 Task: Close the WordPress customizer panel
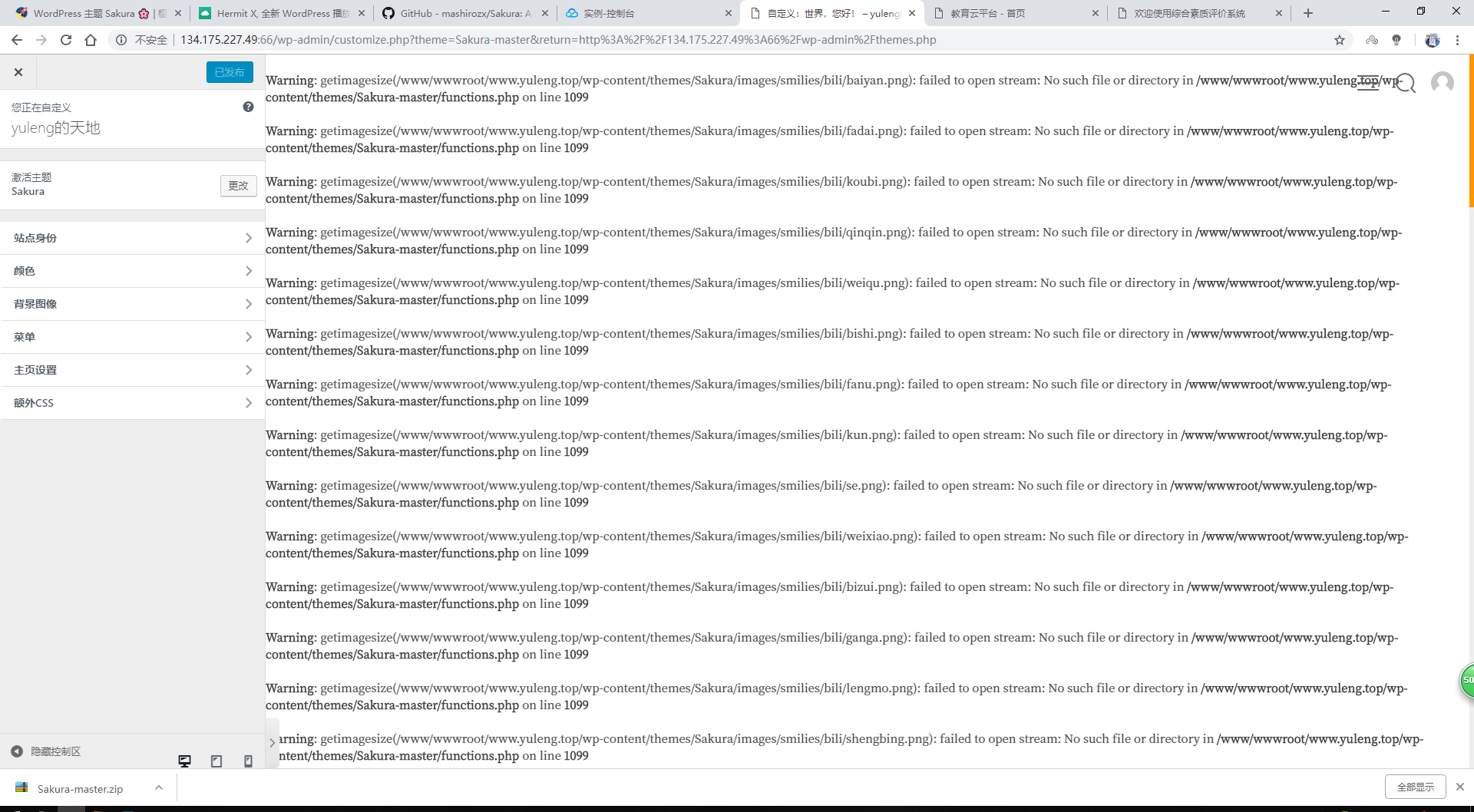click(x=18, y=72)
